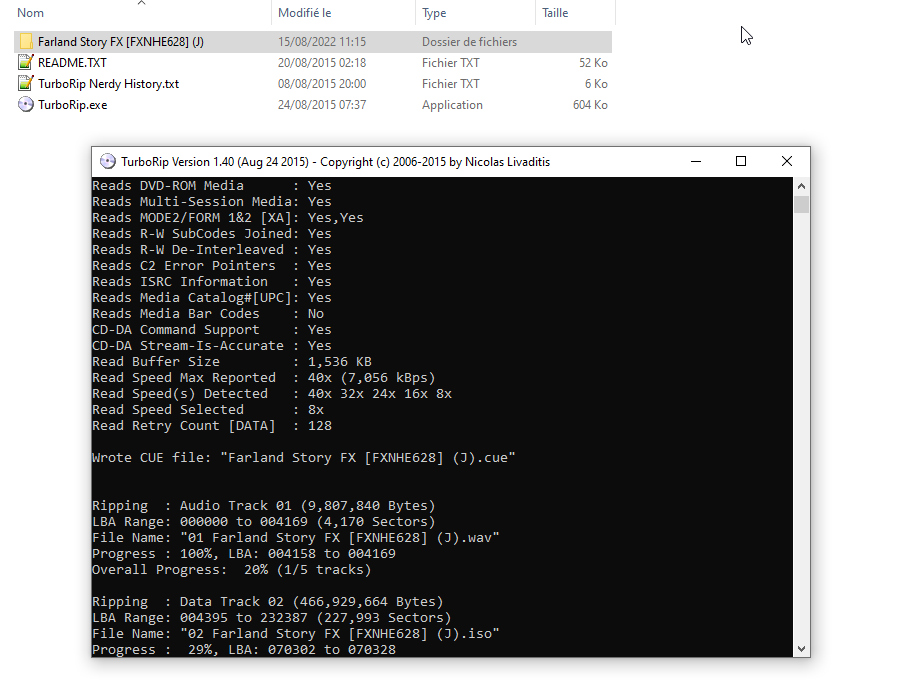Click the 604 Ko size value
This screenshot has width=900, height=693.
(x=590, y=104)
